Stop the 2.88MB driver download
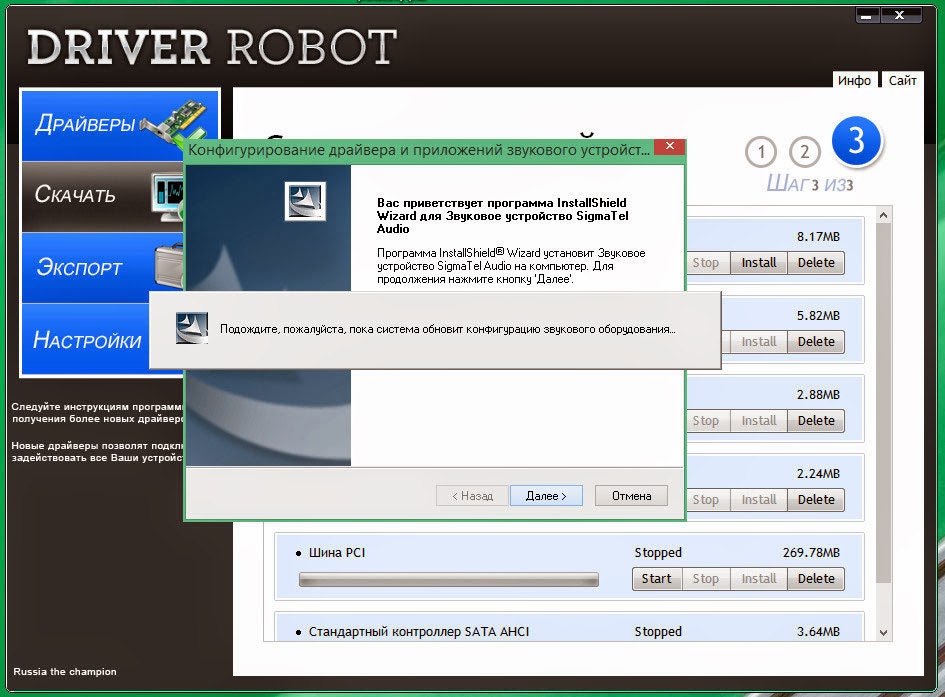This screenshot has width=945, height=697. (x=706, y=420)
